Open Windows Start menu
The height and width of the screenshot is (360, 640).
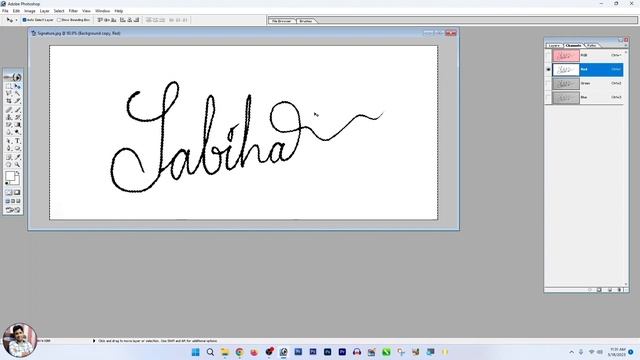[x=196, y=352]
